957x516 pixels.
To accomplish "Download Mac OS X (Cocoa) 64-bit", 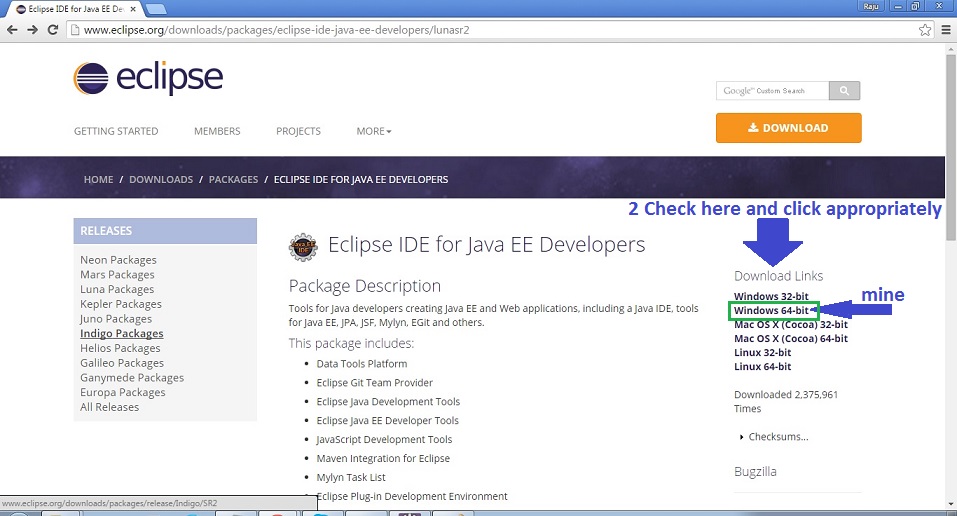I will [790, 338].
